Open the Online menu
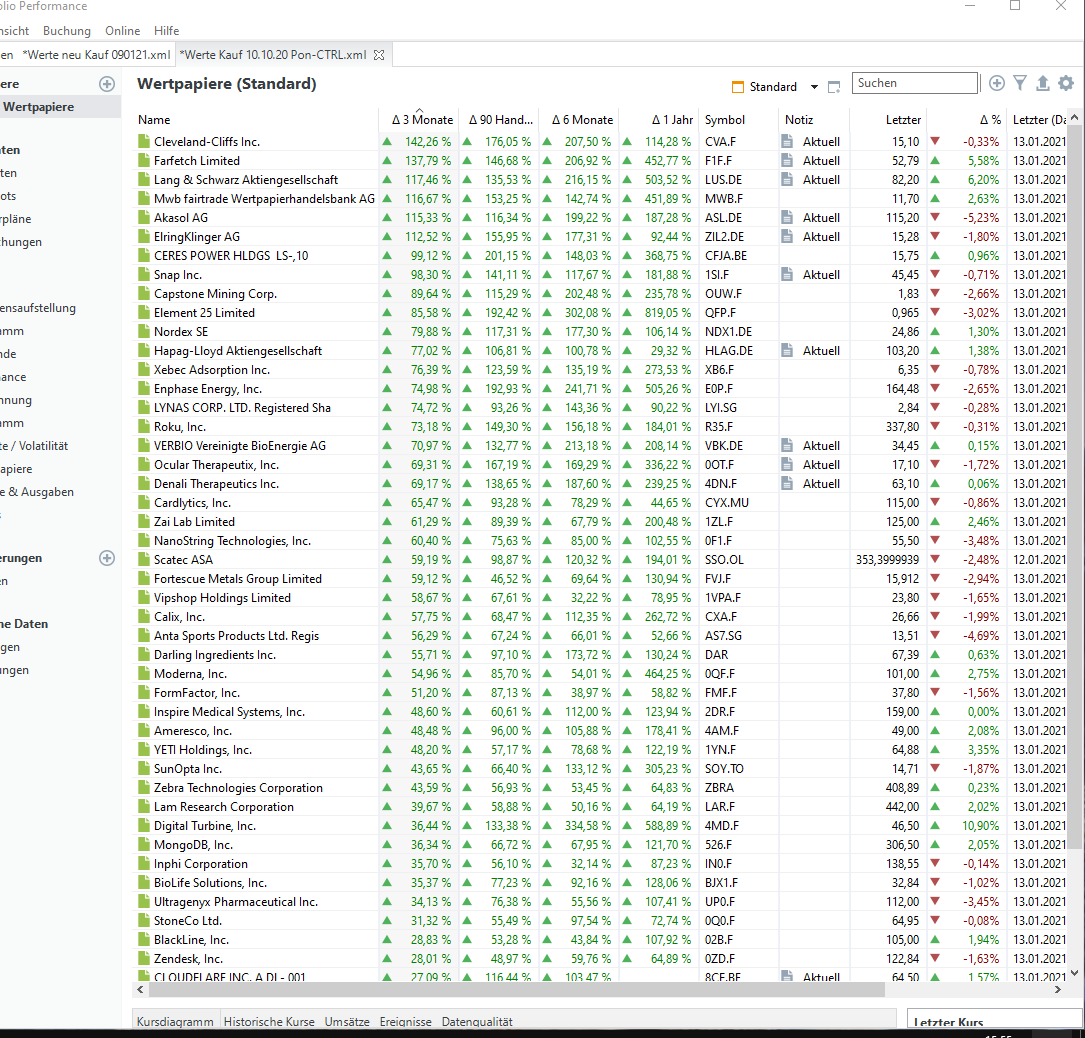The height and width of the screenshot is (1038, 1085). [x=122, y=30]
